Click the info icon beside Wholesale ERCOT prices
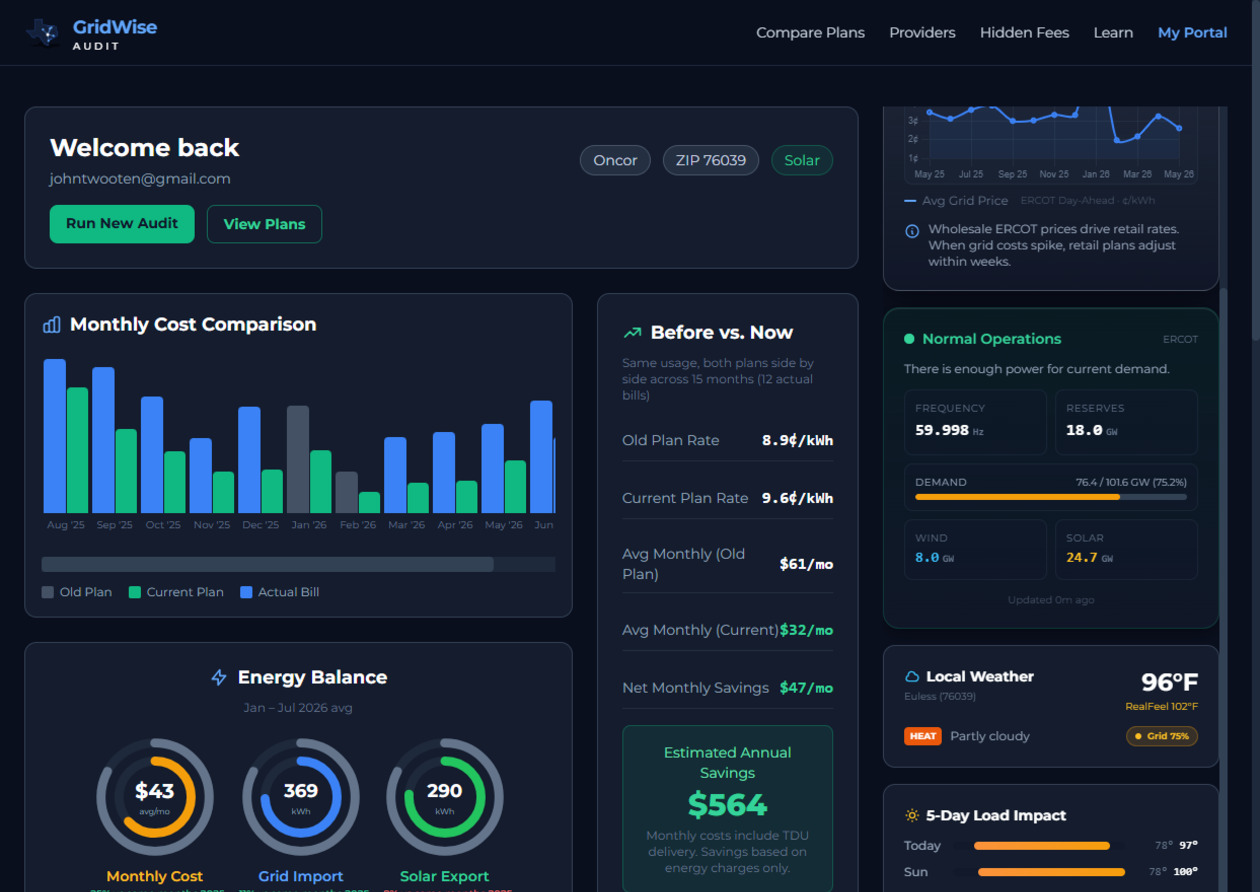This screenshot has height=892, width=1260. coord(912,231)
